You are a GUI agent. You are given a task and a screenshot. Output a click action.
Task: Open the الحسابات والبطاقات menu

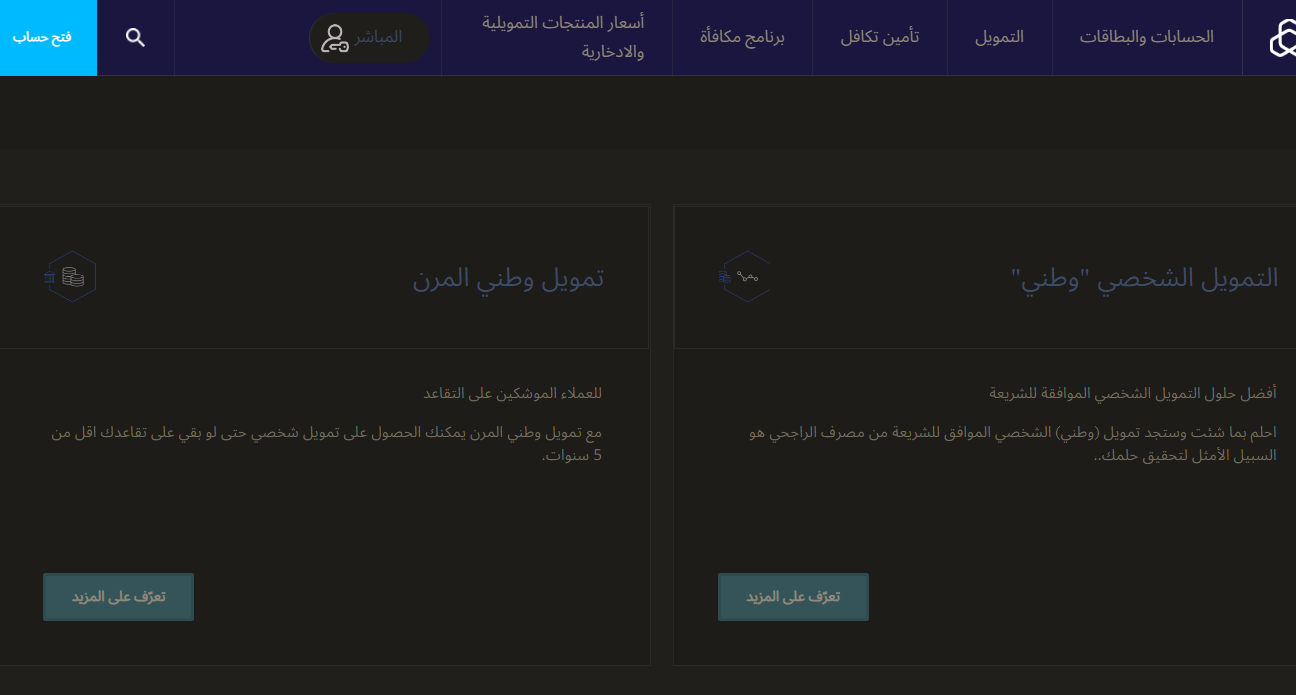click(x=1147, y=37)
